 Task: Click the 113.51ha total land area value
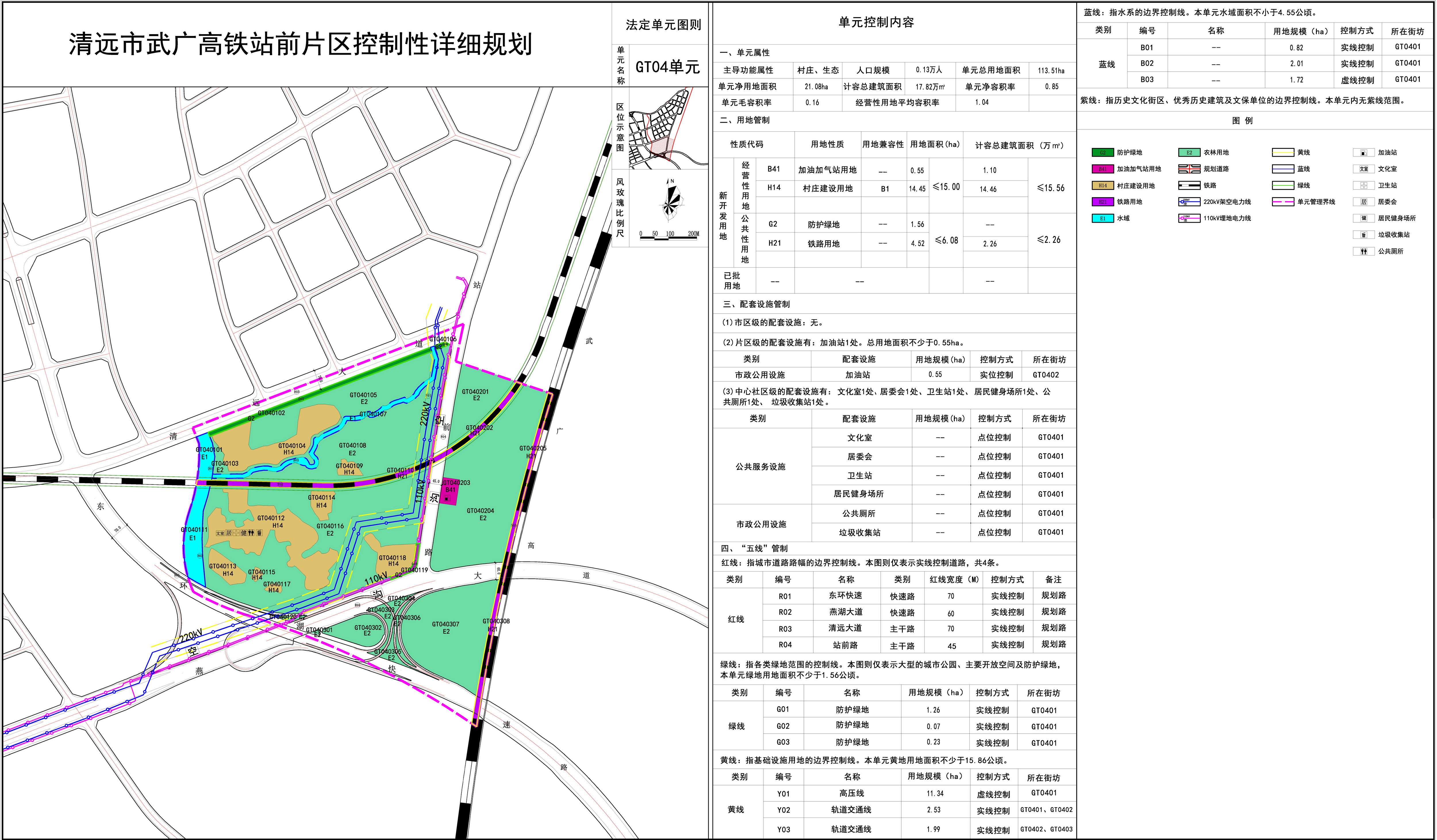coord(1051,71)
